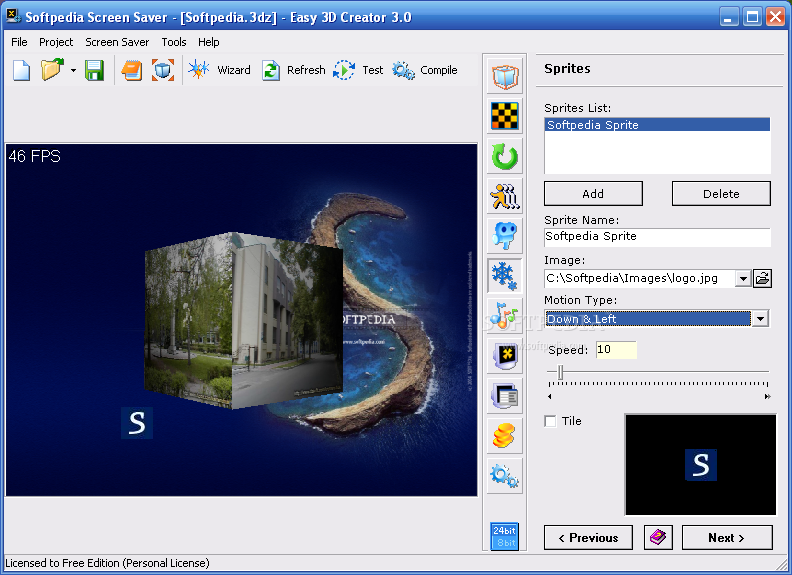
Task: Click the Save floppy disk icon
Action: 94,70
